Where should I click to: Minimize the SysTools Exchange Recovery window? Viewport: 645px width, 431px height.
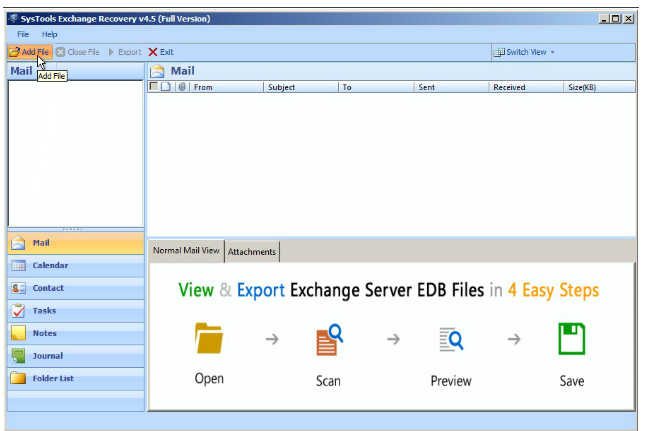click(x=604, y=19)
